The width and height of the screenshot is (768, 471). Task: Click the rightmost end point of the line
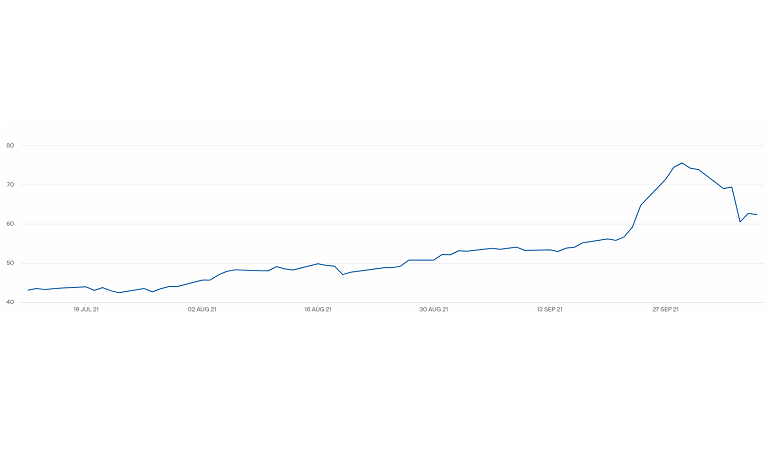click(x=756, y=215)
